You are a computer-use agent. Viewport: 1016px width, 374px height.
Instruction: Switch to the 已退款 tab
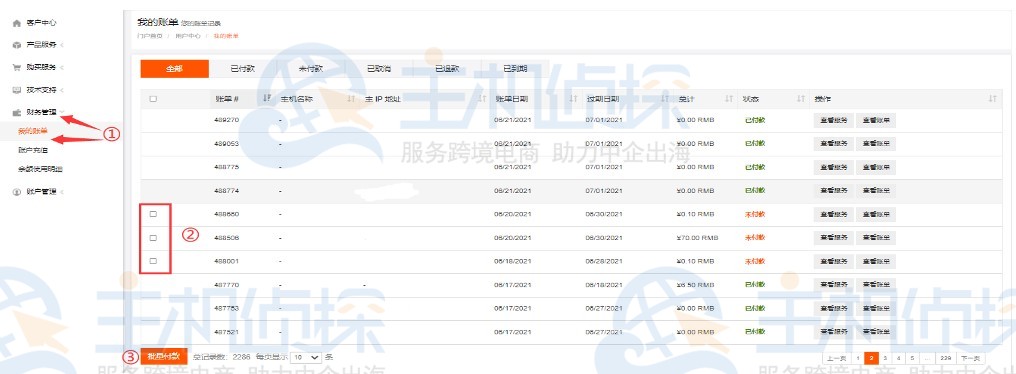coord(447,69)
